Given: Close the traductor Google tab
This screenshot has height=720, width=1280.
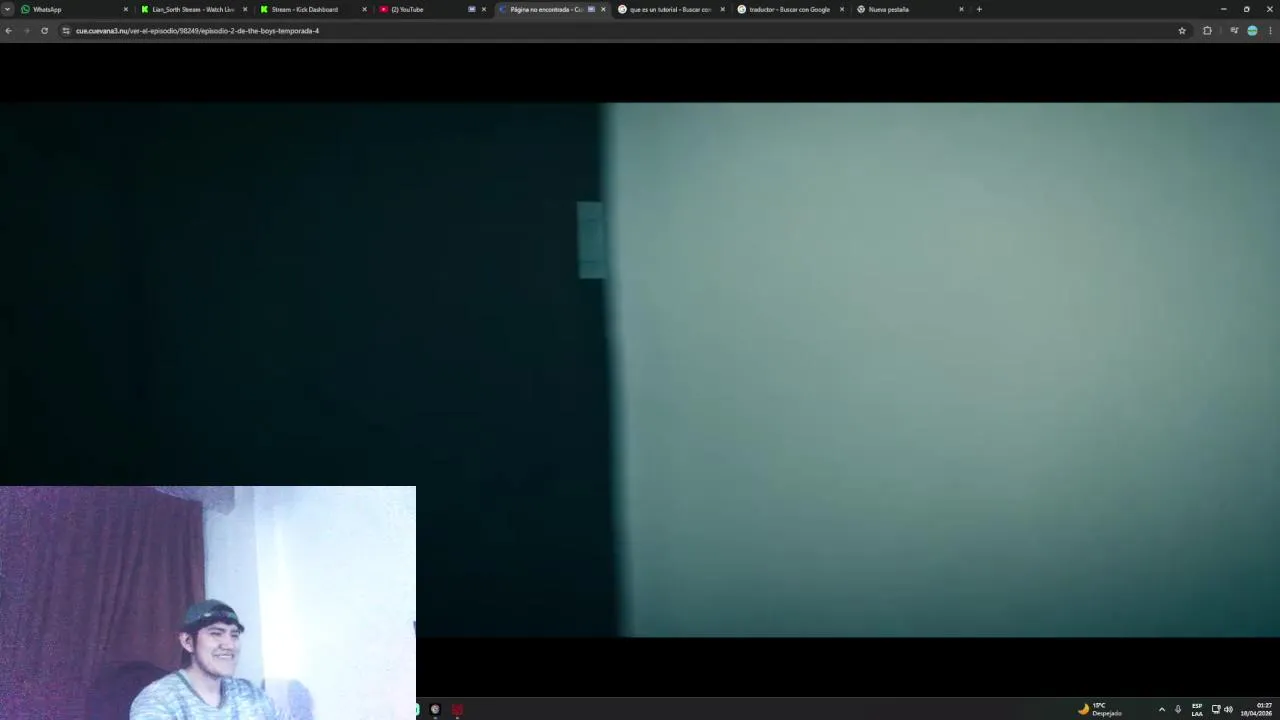Looking at the screenshot, I should [842, 9].
